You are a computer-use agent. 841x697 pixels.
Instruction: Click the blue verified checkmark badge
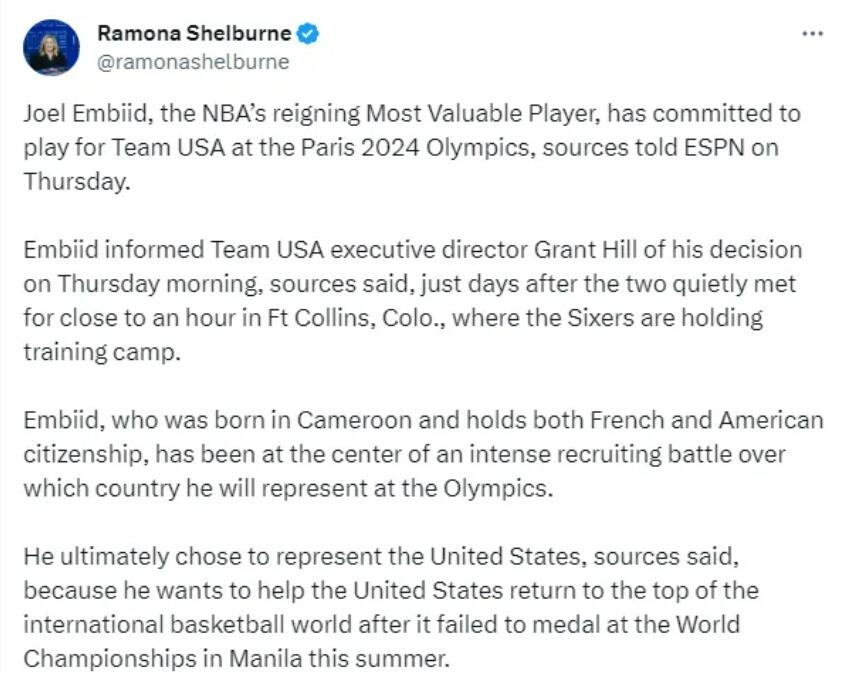[x=308, y=34]
